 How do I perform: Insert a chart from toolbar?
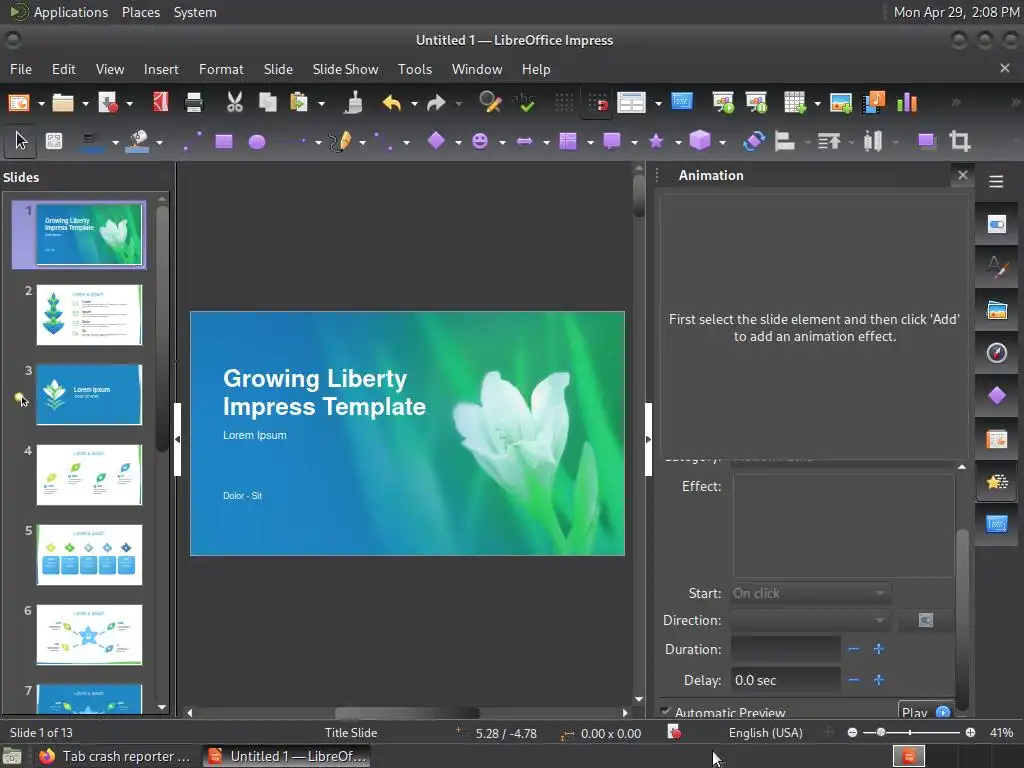pos(907,103)
